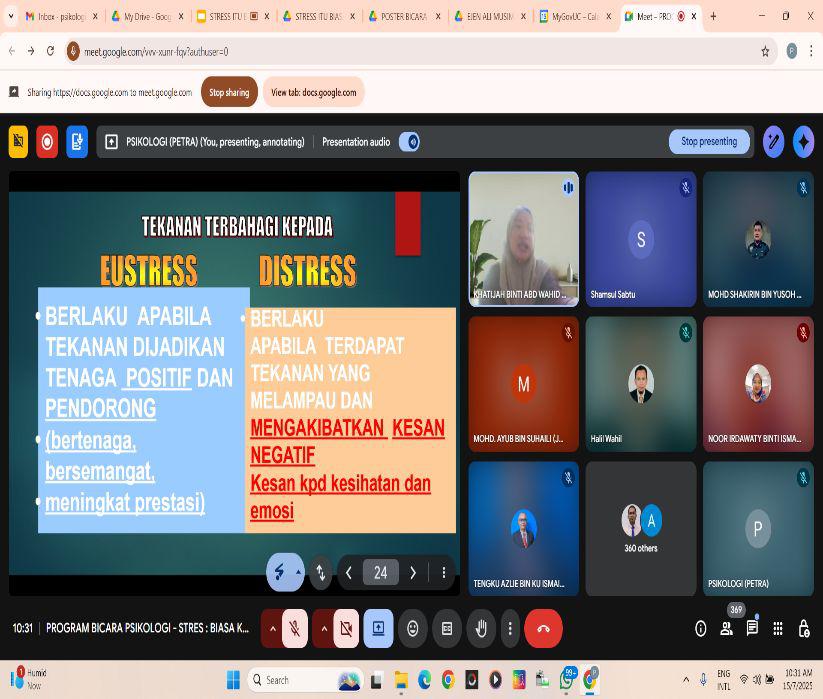Raise hand in the meeting
The width and height of the screenshot is (823, 699).
click(481, 629)
